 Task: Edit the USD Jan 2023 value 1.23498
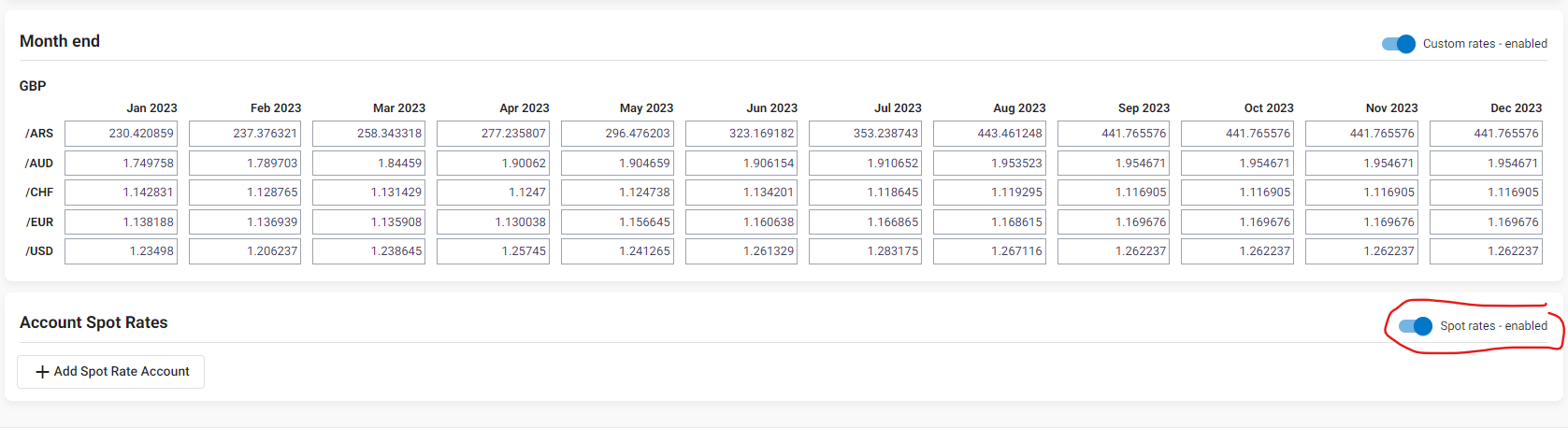point(121,251)
